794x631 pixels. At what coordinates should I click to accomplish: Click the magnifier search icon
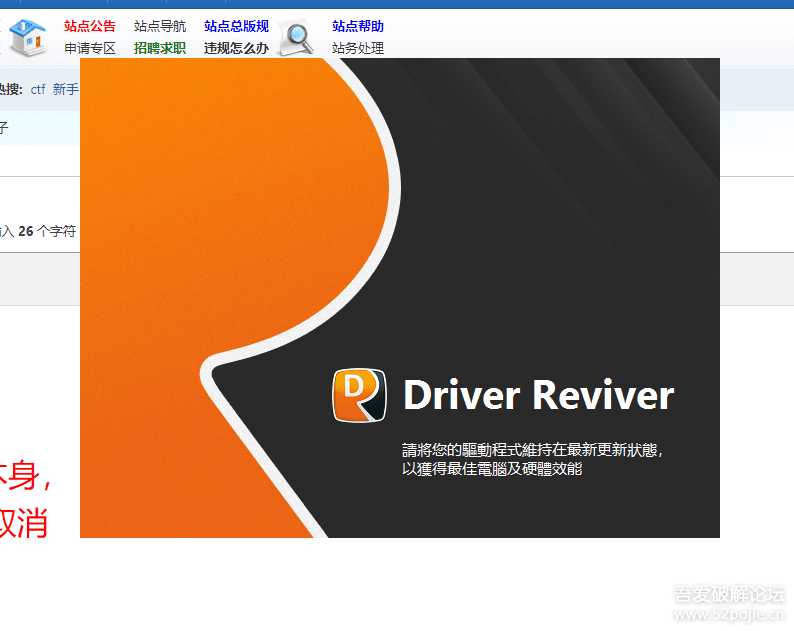pos(296,38)
